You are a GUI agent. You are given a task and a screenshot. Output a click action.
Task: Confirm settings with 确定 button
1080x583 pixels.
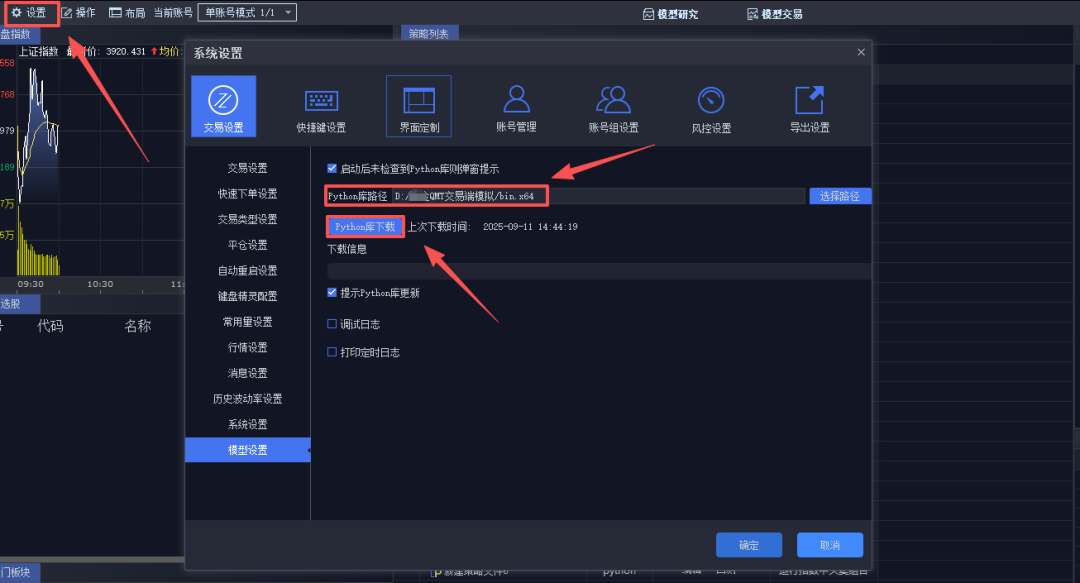pos(748,545)
